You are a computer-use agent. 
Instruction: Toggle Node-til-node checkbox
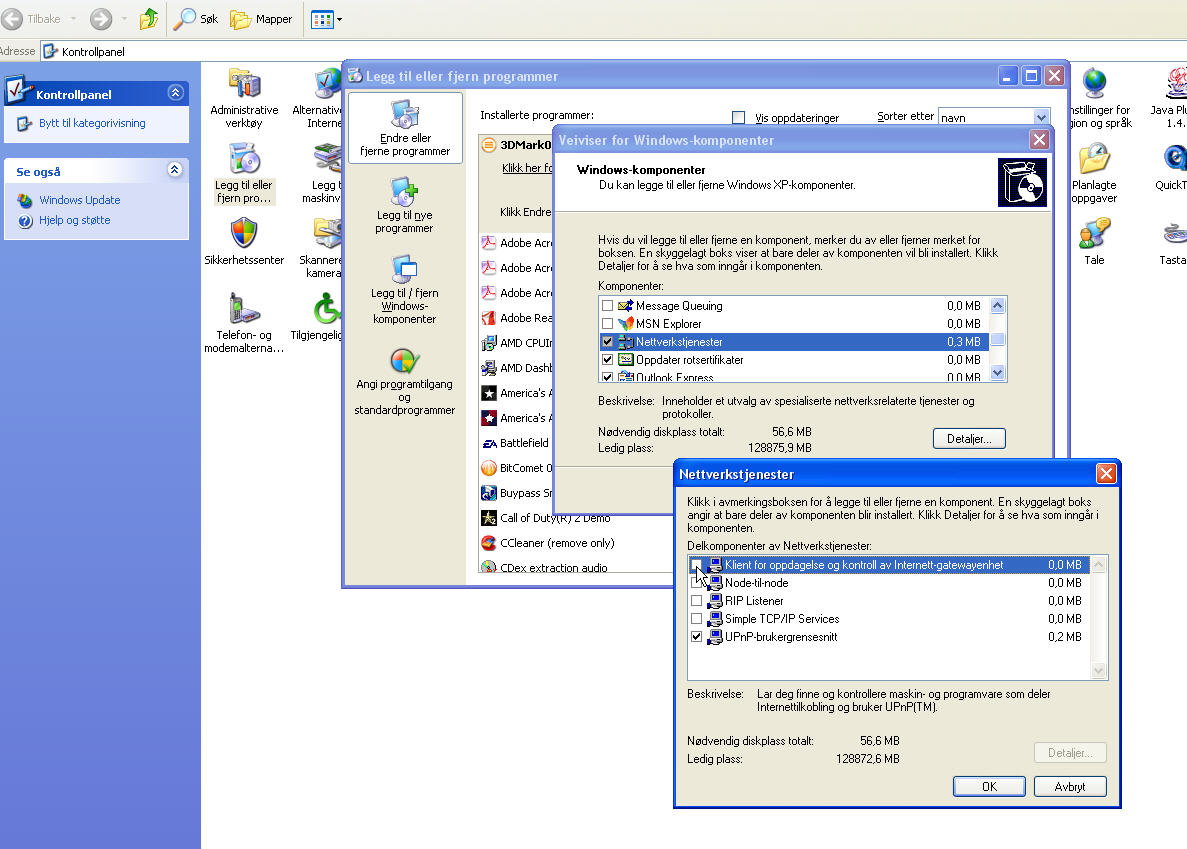click(x=696, y=583)
